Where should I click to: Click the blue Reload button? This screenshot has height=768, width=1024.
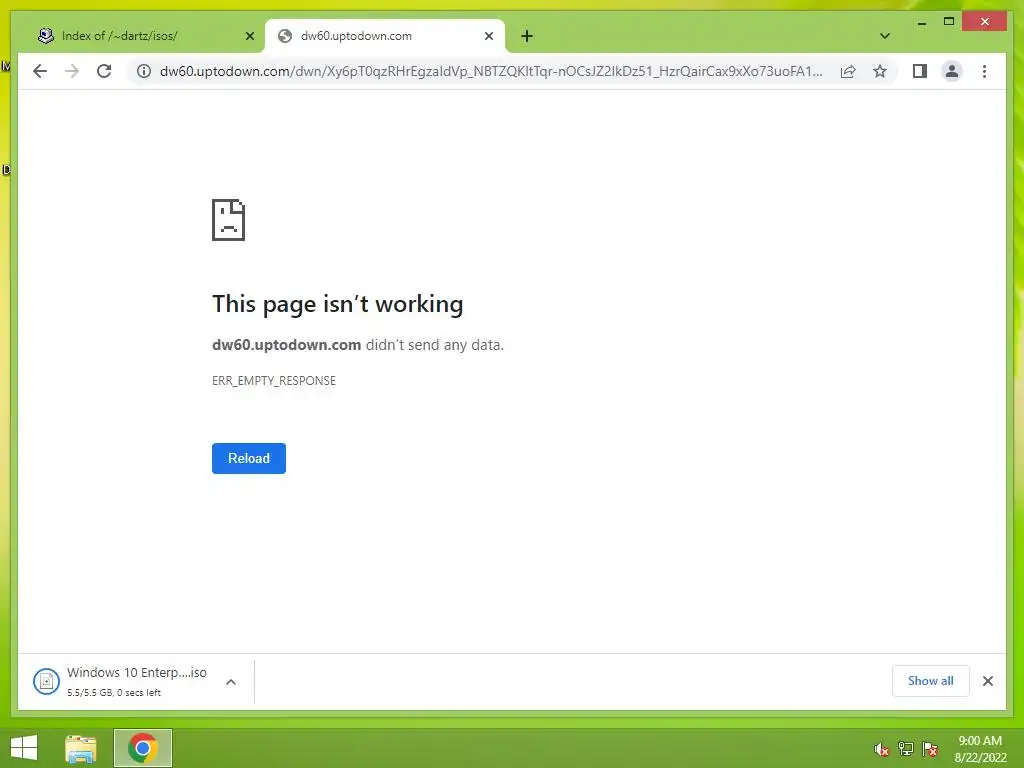pos(249,458)
